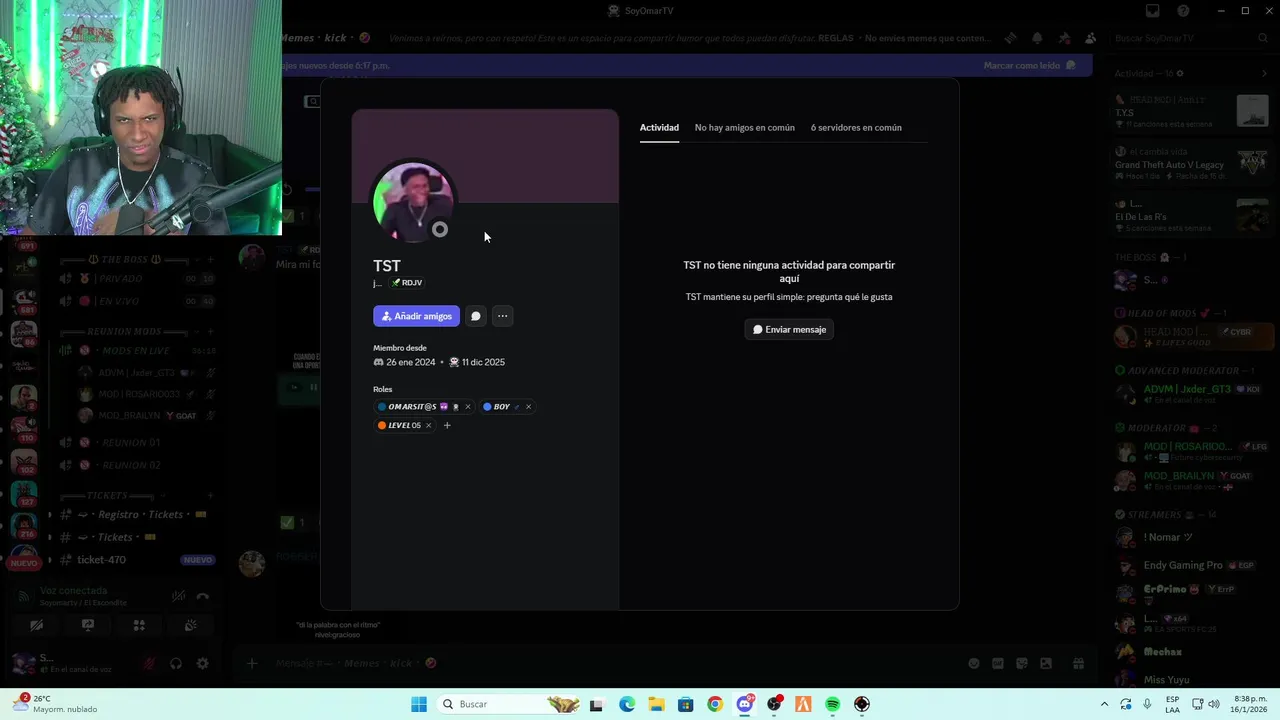Focus the Buscar SoyOmarTV search field
Image resolution: width=1280 pixels, height=720 pixels.
1190,38
